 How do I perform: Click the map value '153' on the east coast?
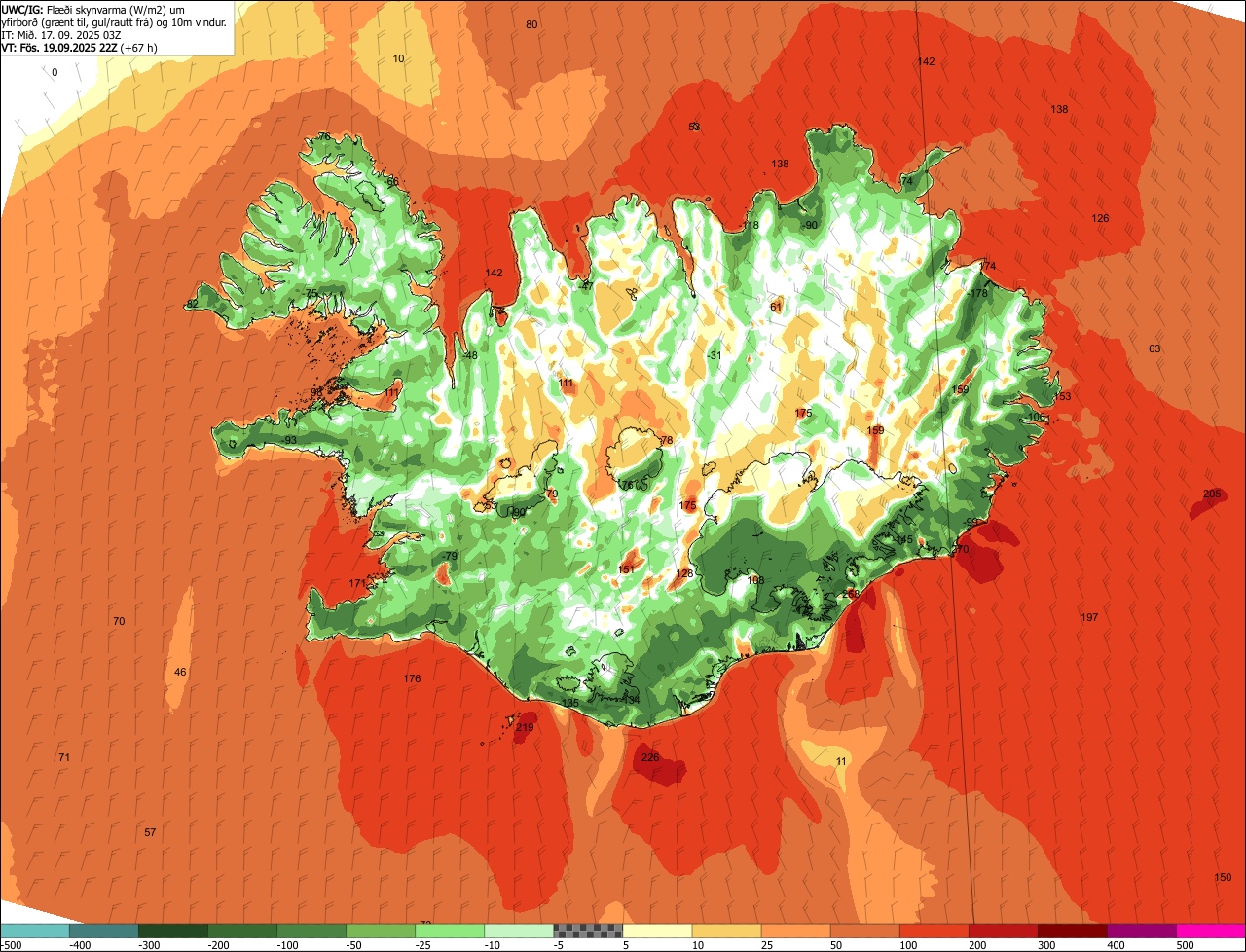(x=1062, y=396)
